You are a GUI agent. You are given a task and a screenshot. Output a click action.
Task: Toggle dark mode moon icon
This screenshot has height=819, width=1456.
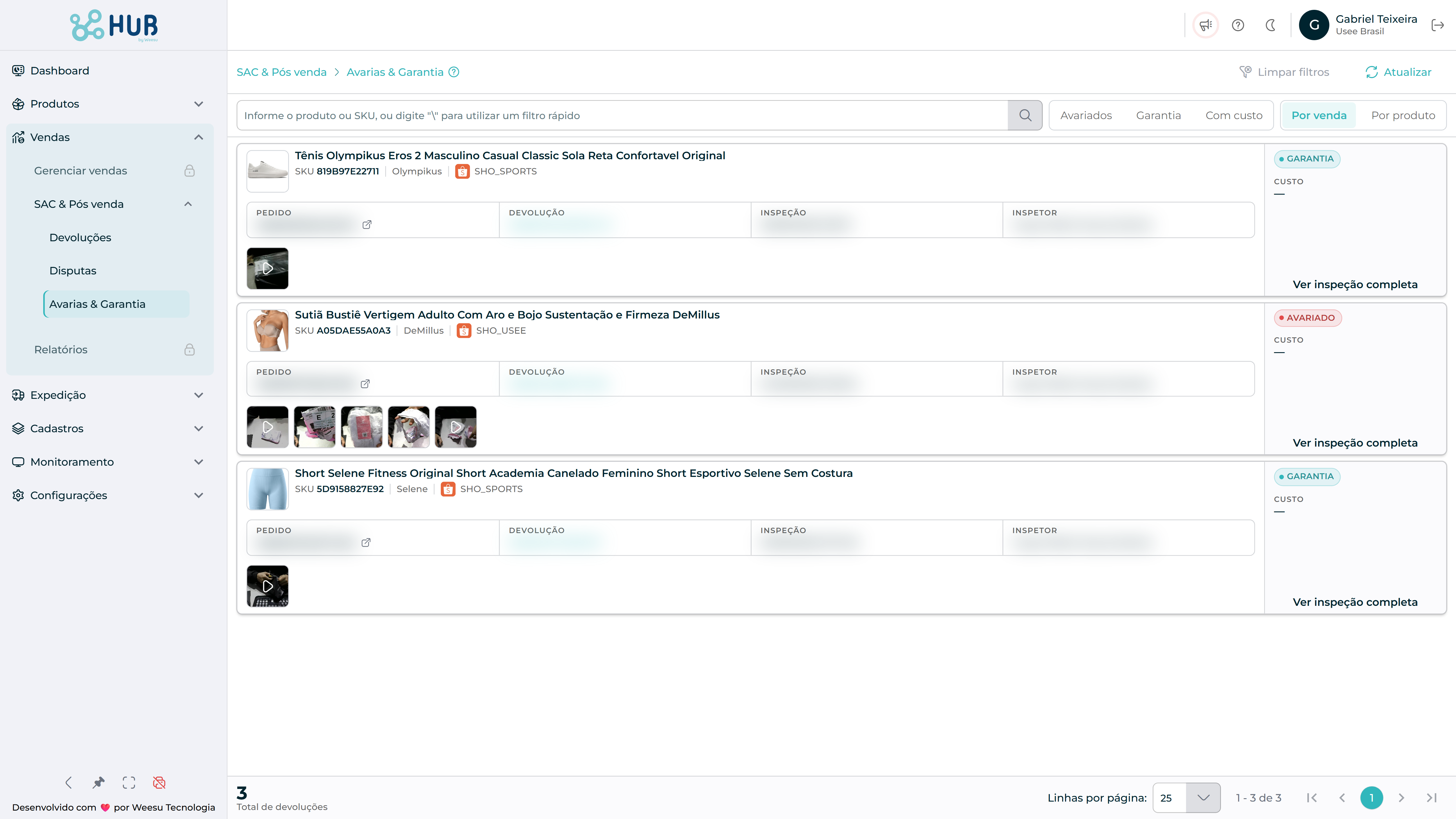click(x=1271, y=26)
